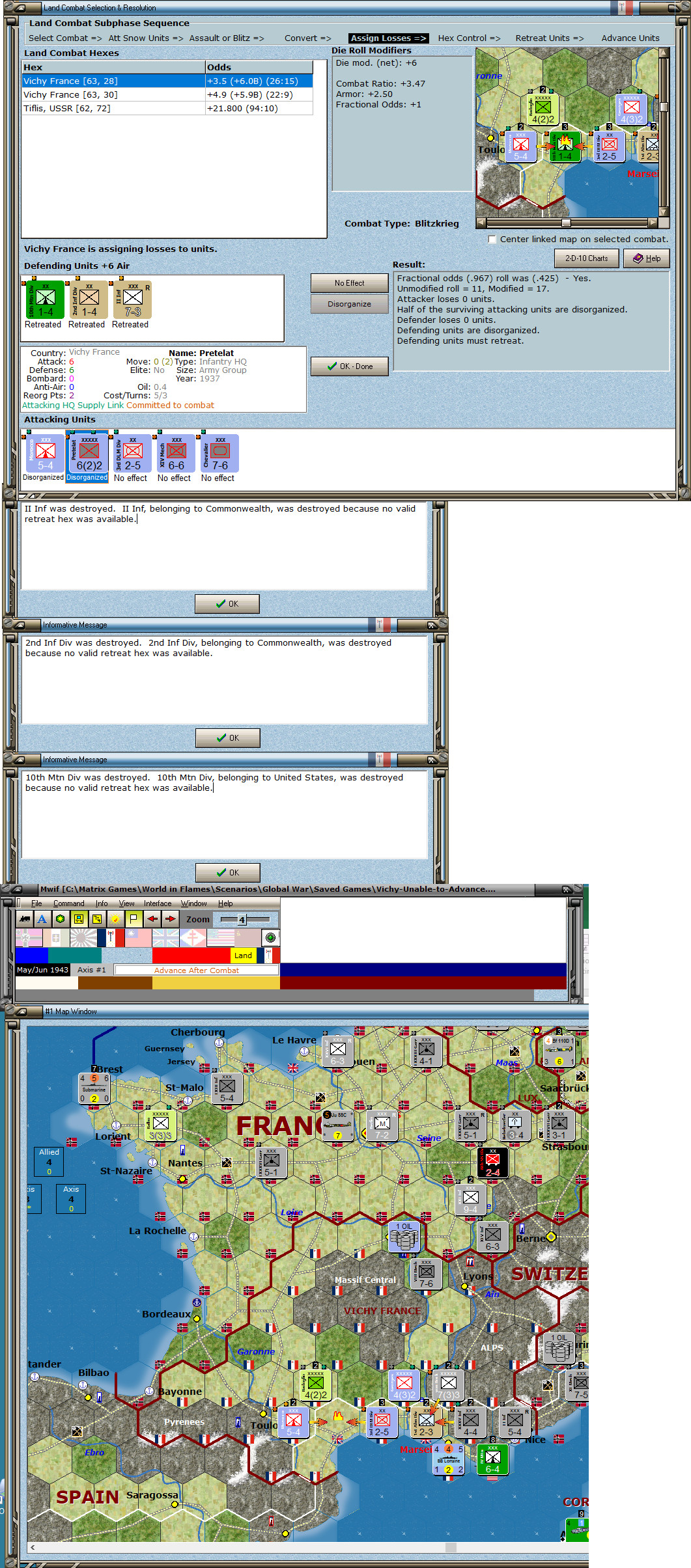Click the red right arrow toolbar icon

click(170, 919)
